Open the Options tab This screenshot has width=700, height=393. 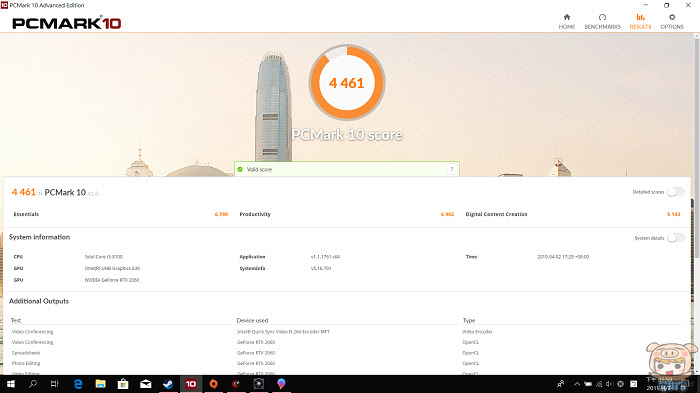point(672,21)
